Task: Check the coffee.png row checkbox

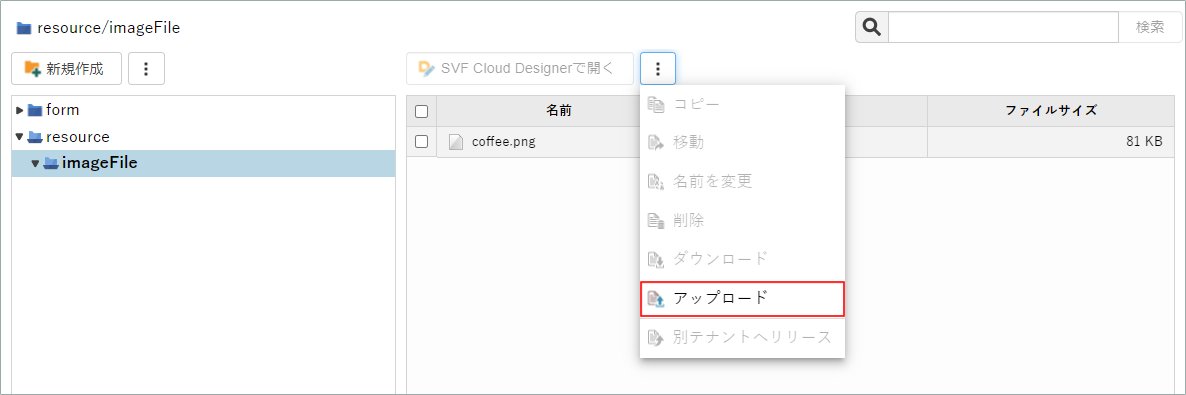Action: pos(422,142)
